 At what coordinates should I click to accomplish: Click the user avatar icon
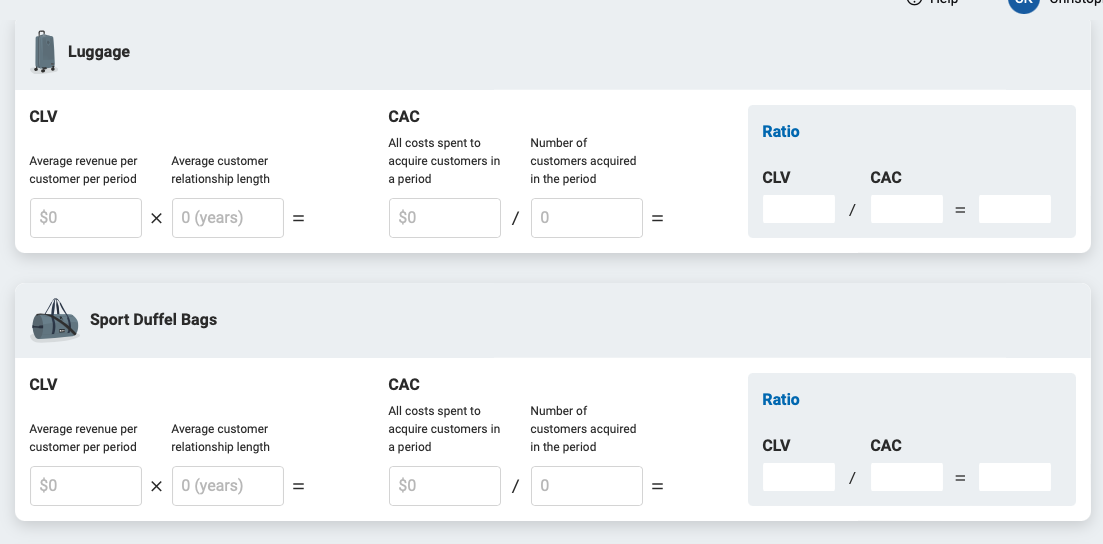coord(1024,3)
